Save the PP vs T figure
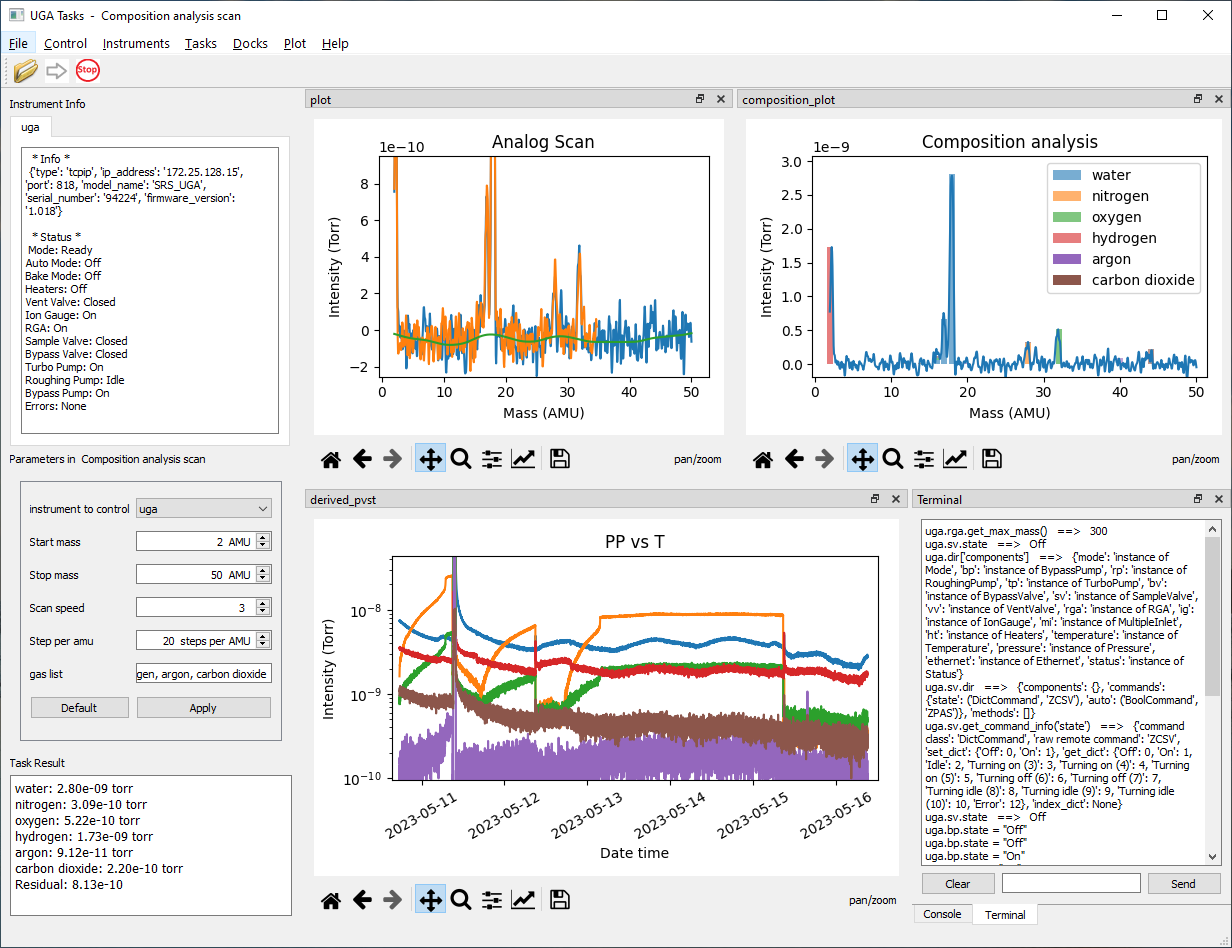Image resolution: width=1232 pixels, height=948 pixels. [559, 899]
